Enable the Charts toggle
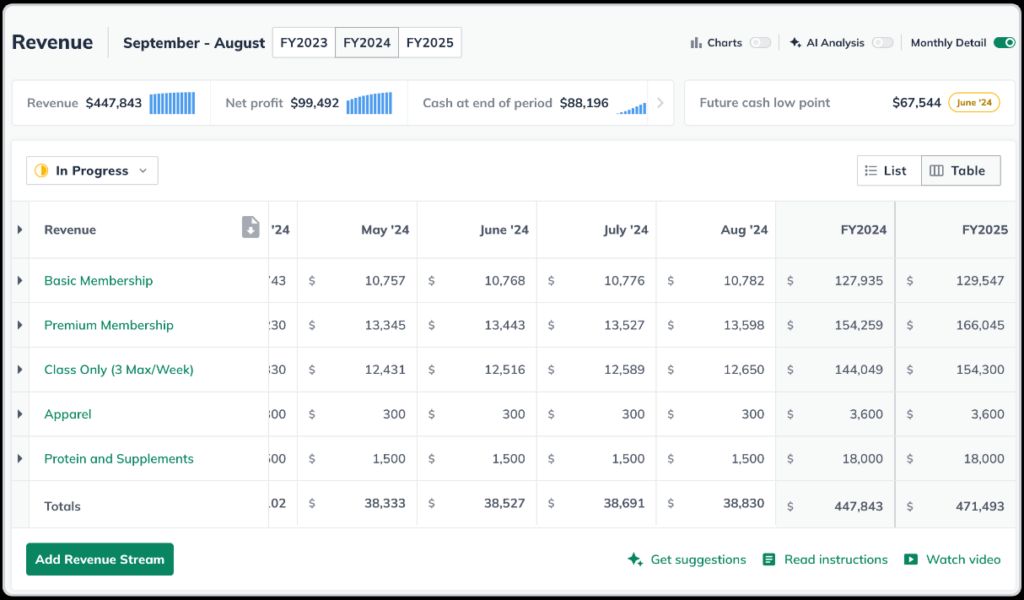 [x=760, y=43]
